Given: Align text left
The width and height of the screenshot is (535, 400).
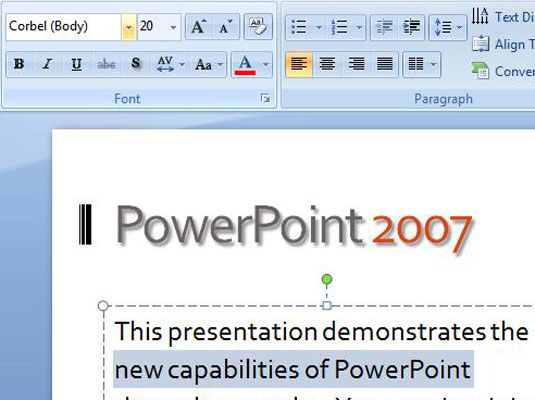Looking at the screenshot, I should [299, 65].
